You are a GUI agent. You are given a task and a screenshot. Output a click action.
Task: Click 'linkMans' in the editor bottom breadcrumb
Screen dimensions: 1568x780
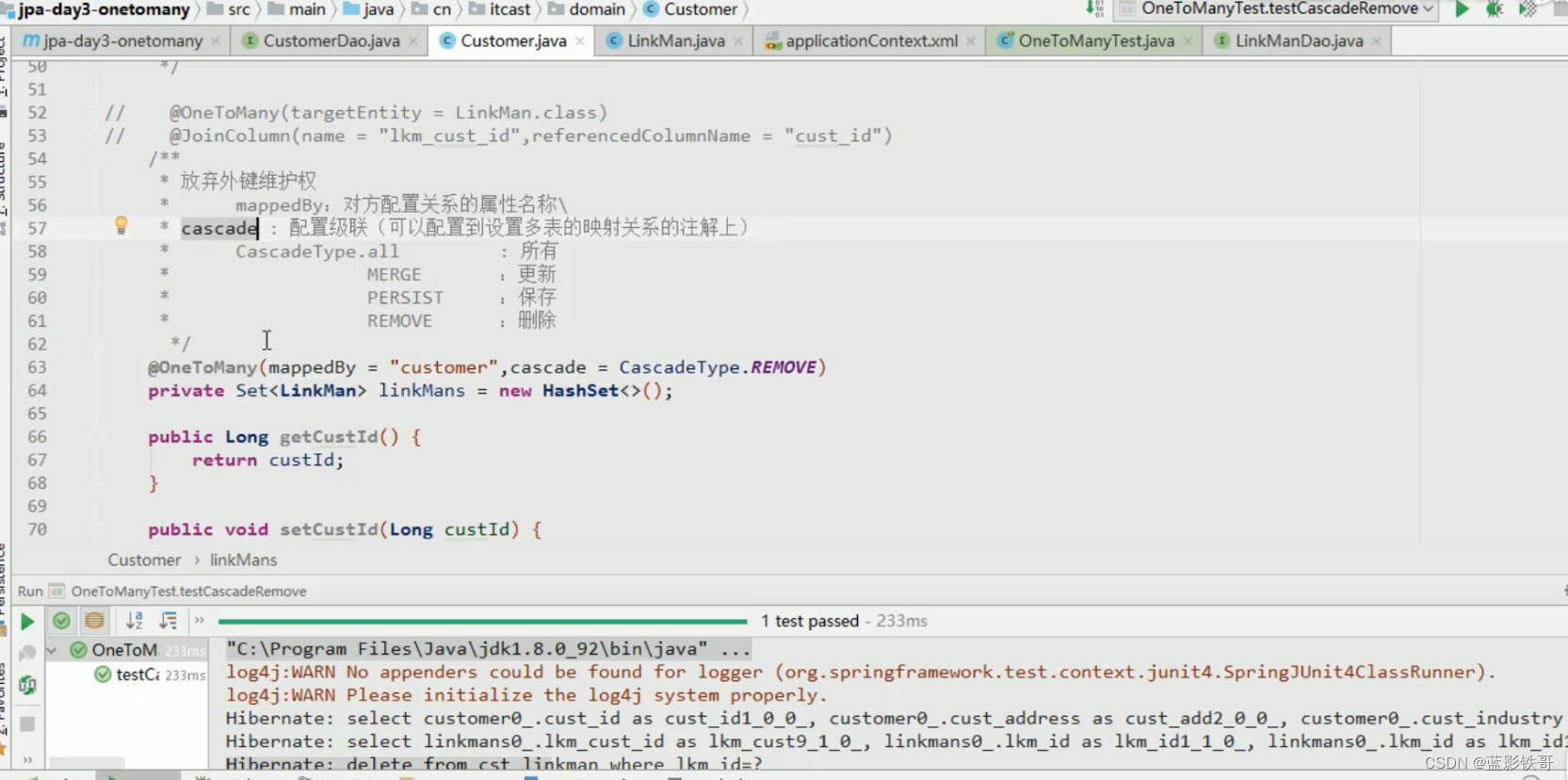pos(244,560)
